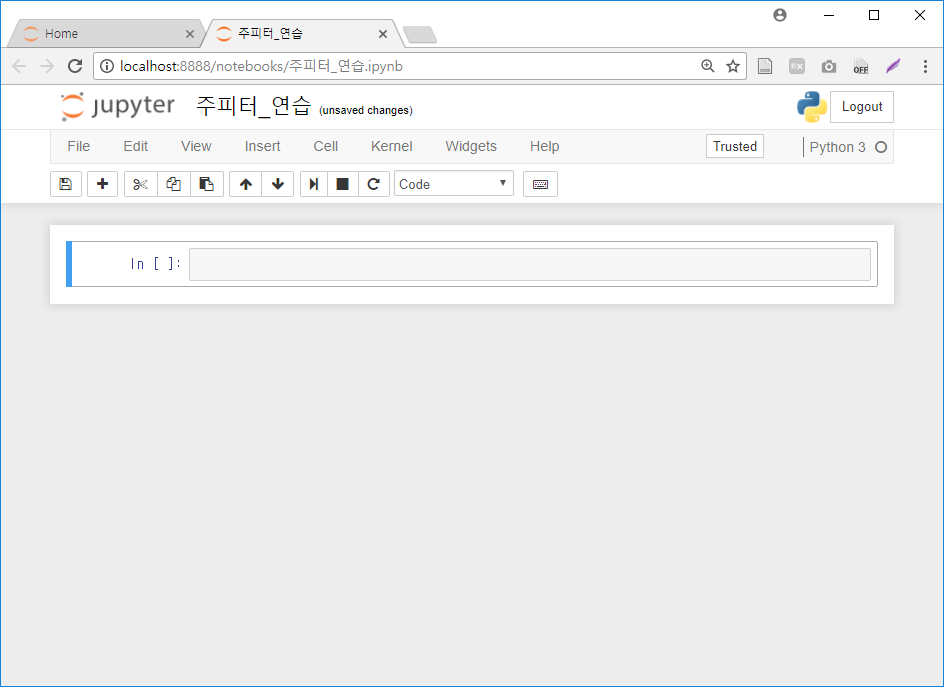Bookmark this page with star icon

[733, 66]
